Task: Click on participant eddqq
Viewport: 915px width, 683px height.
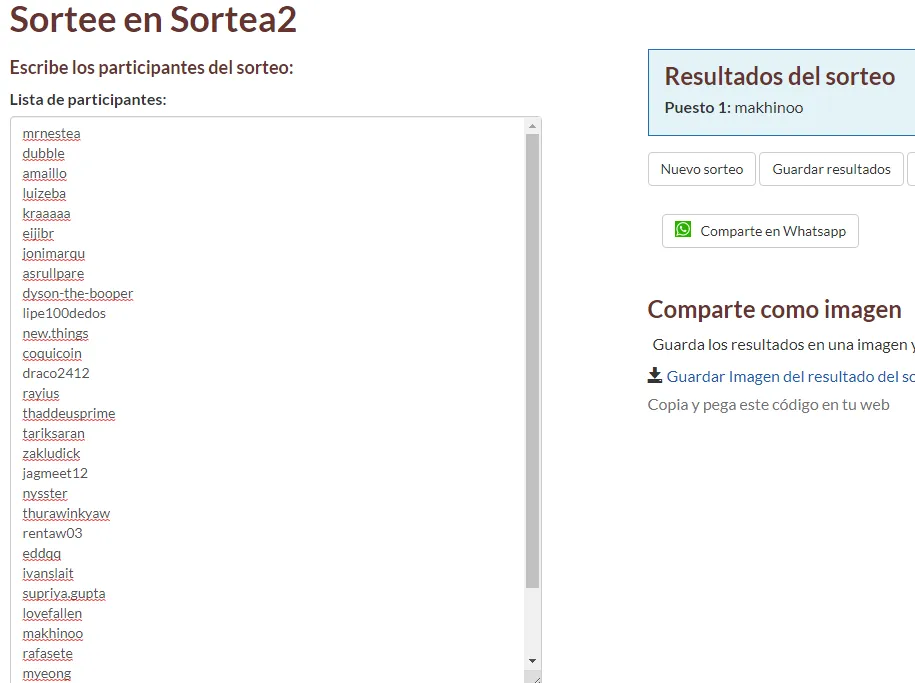Action: pos(42,553)
